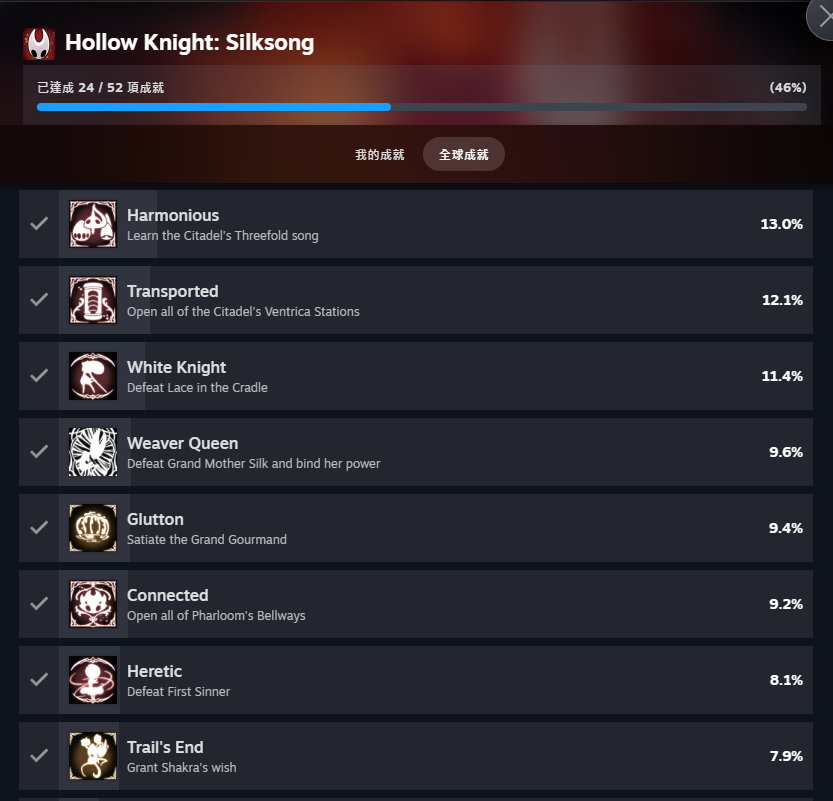833x801 pixels.
Task: Click the Weaver Queen achievement icon
Action: click(93, 451)
